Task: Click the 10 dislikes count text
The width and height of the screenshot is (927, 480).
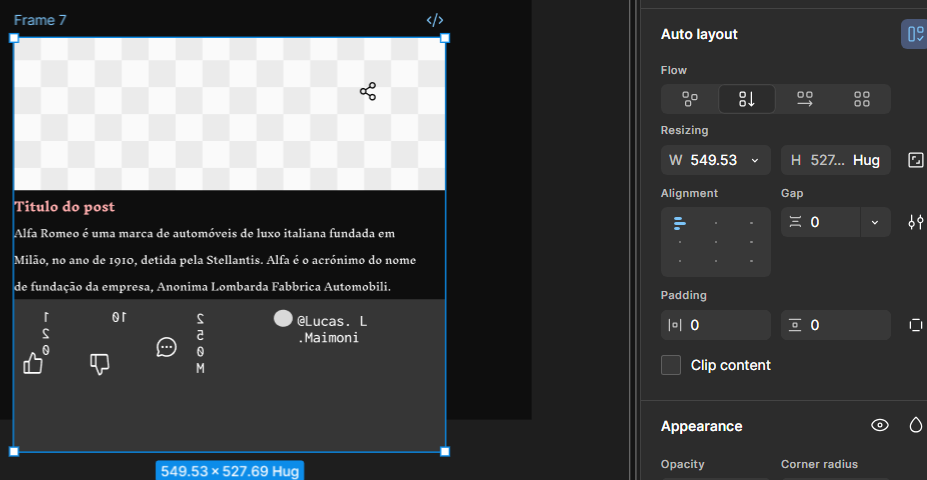Action: pyautogui.click(x=119, y=318)
